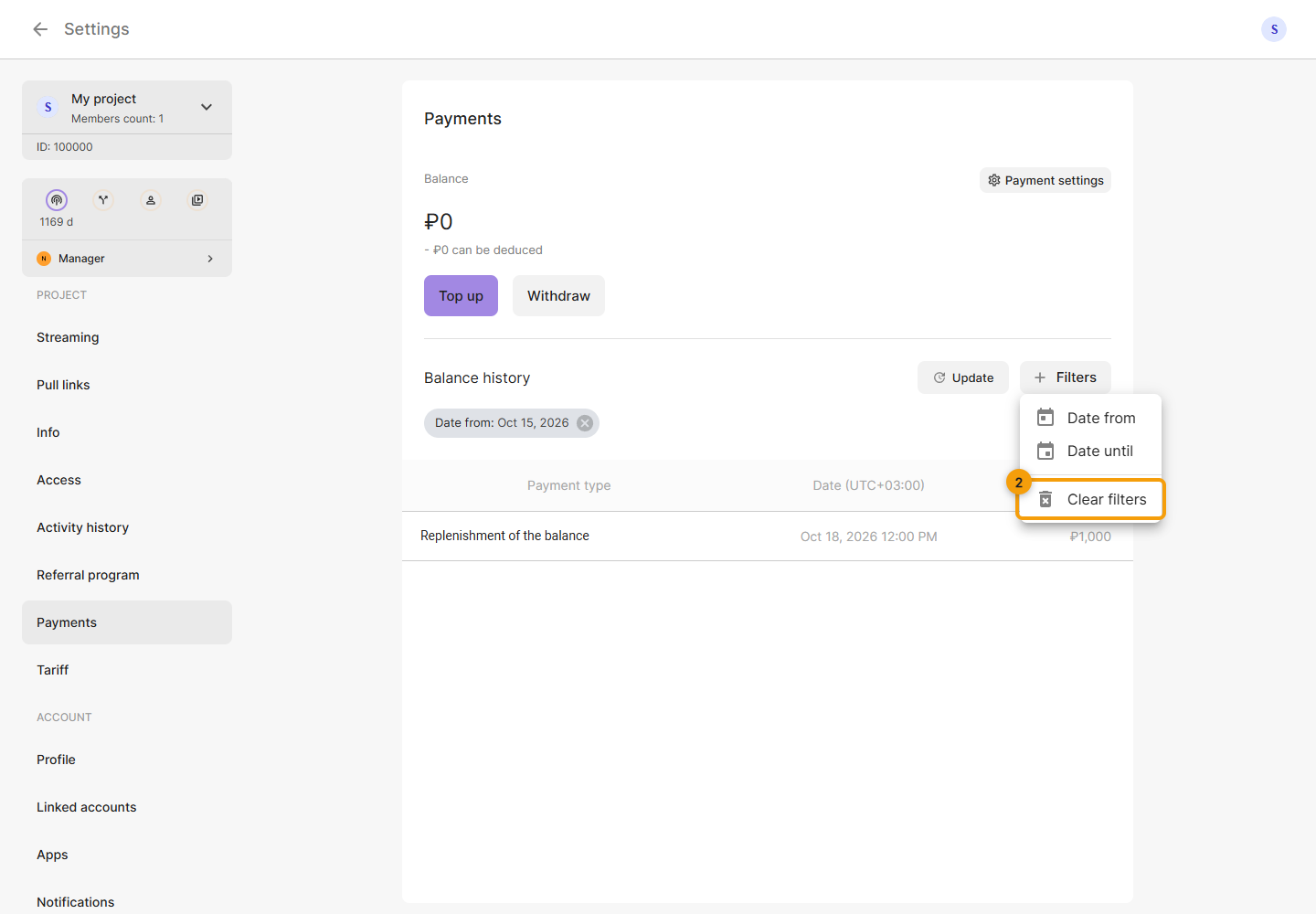The height and width of the screenshot is (914, 1316).
Task: Click the 'Payment type' column header
Action: pos(569,485)
